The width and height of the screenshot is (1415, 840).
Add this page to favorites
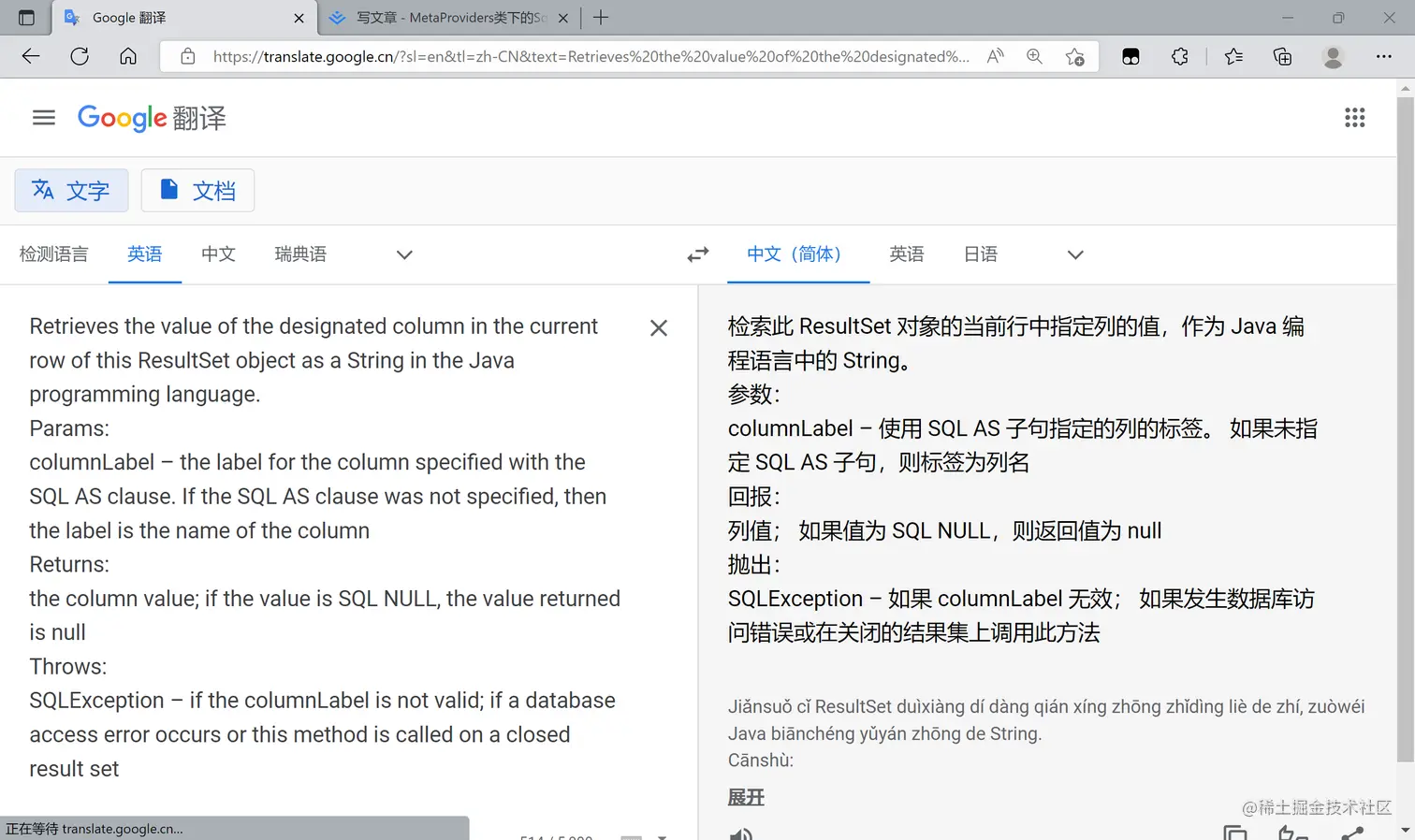(1075, 56)
